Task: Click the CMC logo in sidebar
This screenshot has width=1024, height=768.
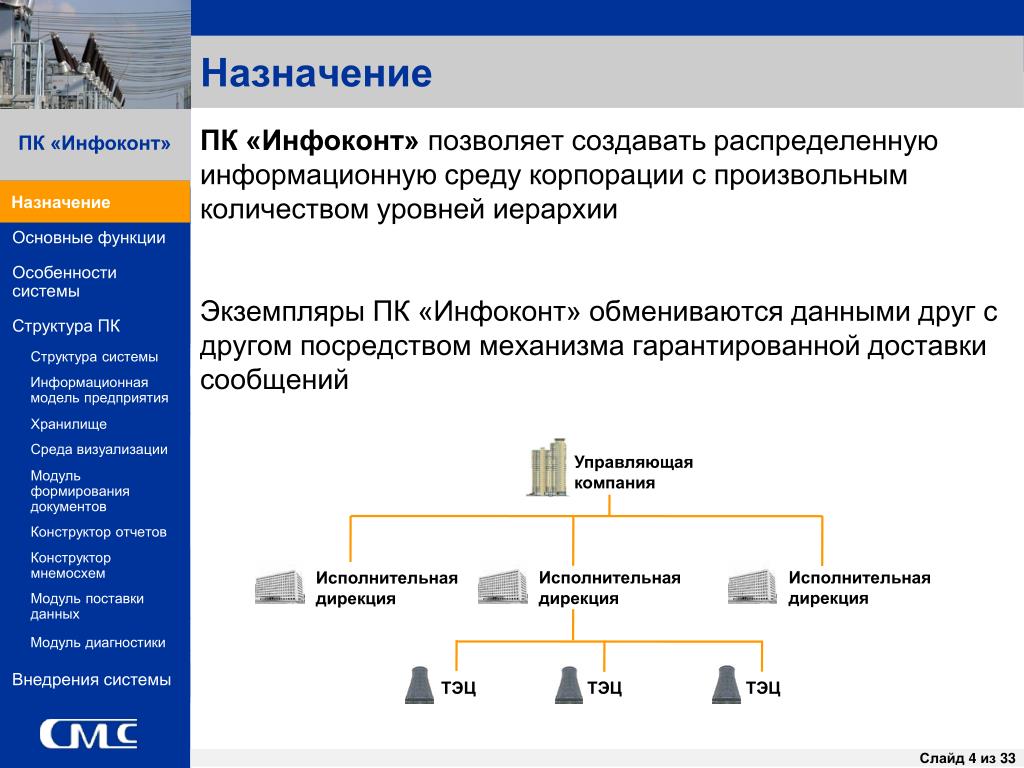Action: point(89,735)
